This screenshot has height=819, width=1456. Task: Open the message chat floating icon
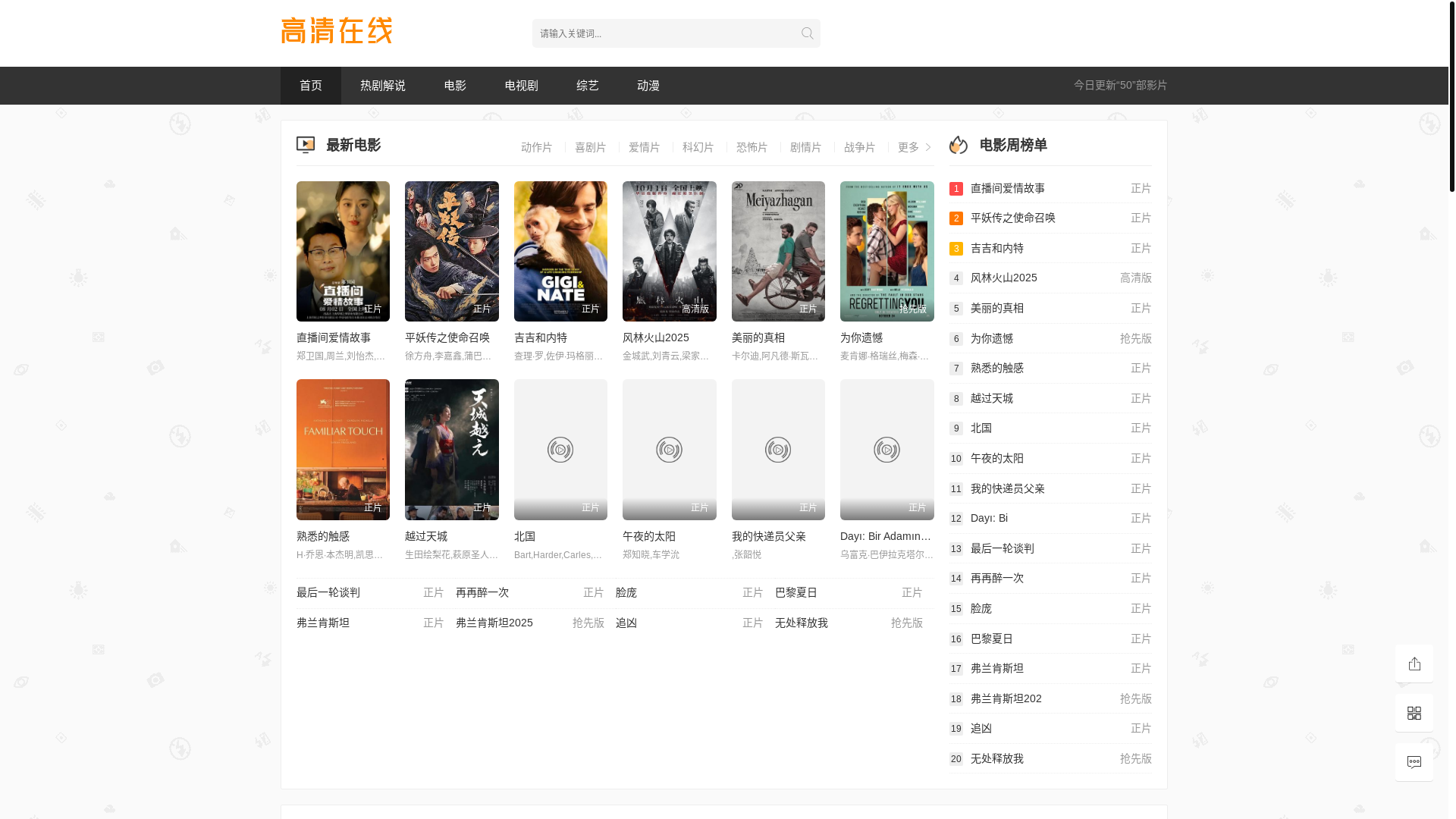[1414, 762]
